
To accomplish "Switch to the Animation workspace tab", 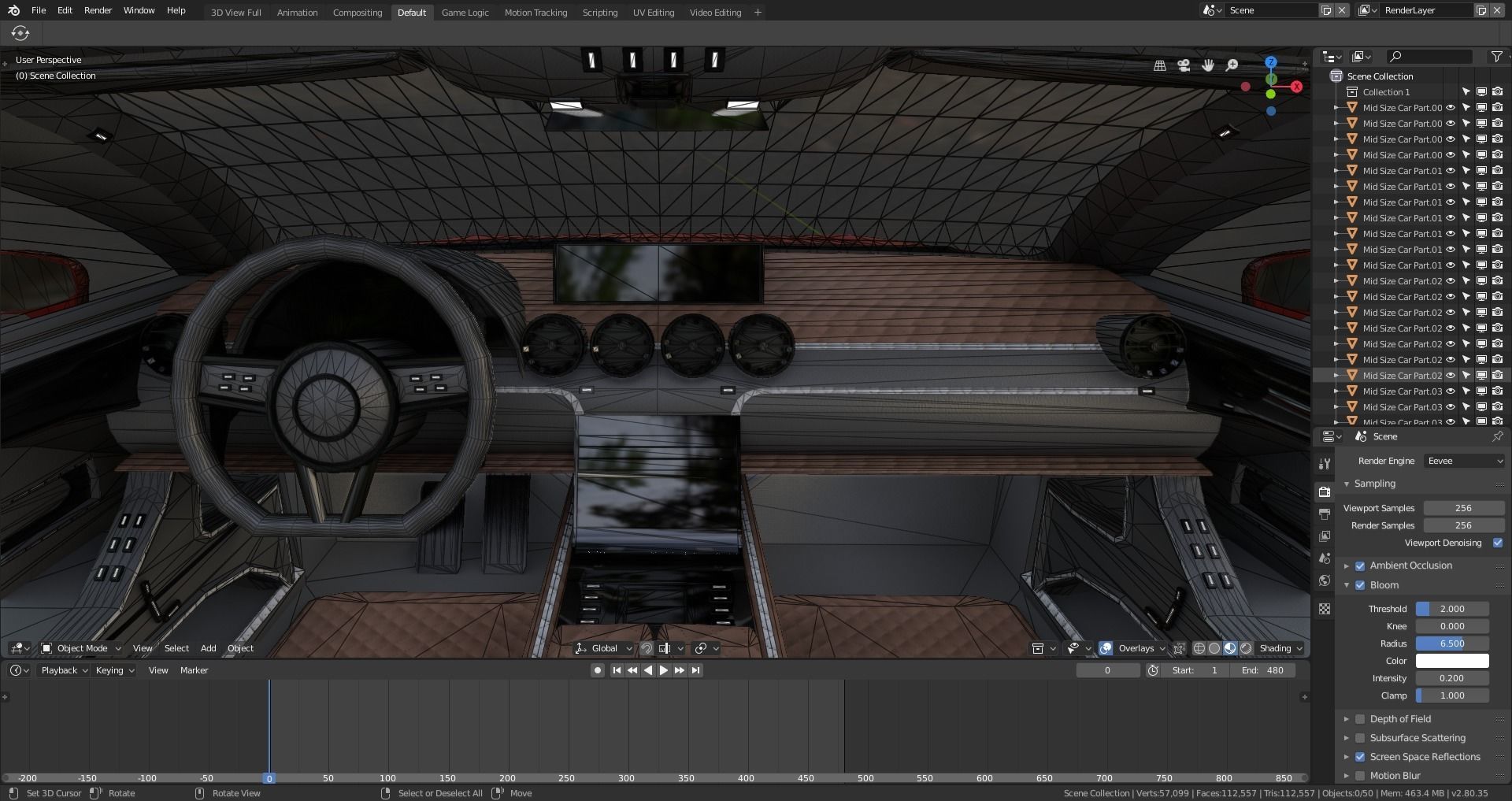I will (x=297, y=13).
